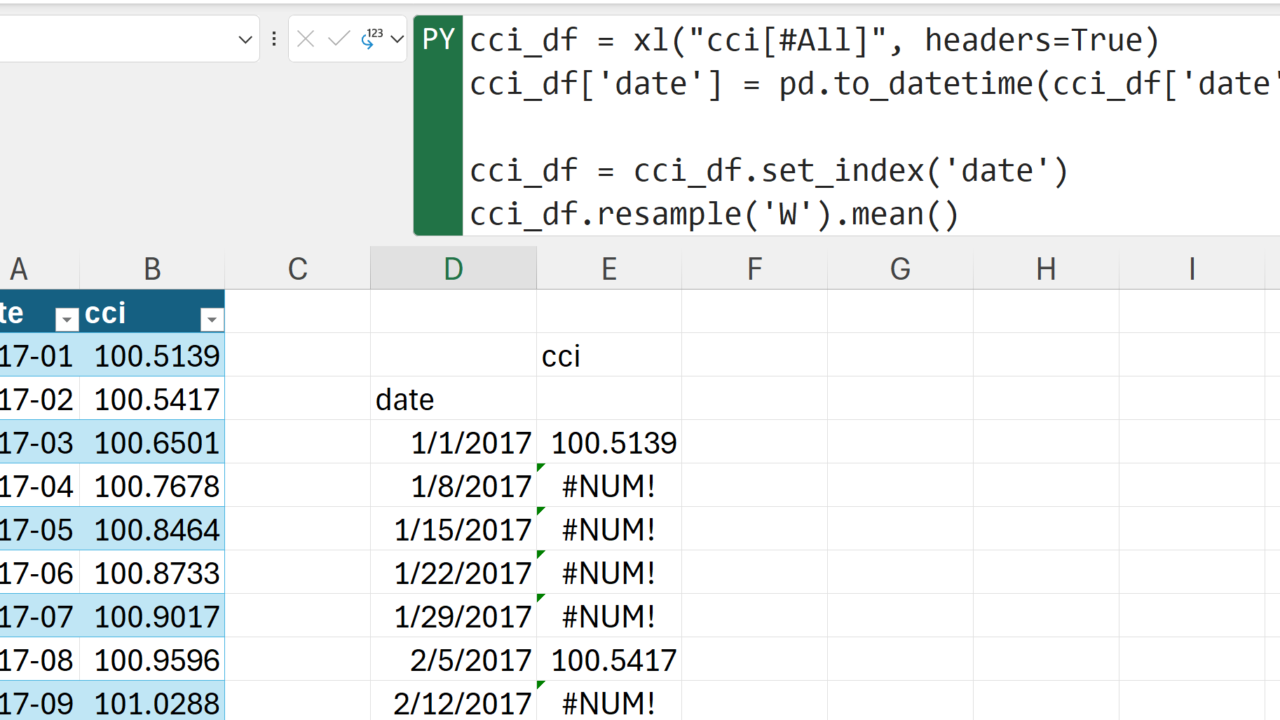This screenshot has height=720, width=1280.
Task: Click the resample('W') line in the formula editor
Action: 714,214
